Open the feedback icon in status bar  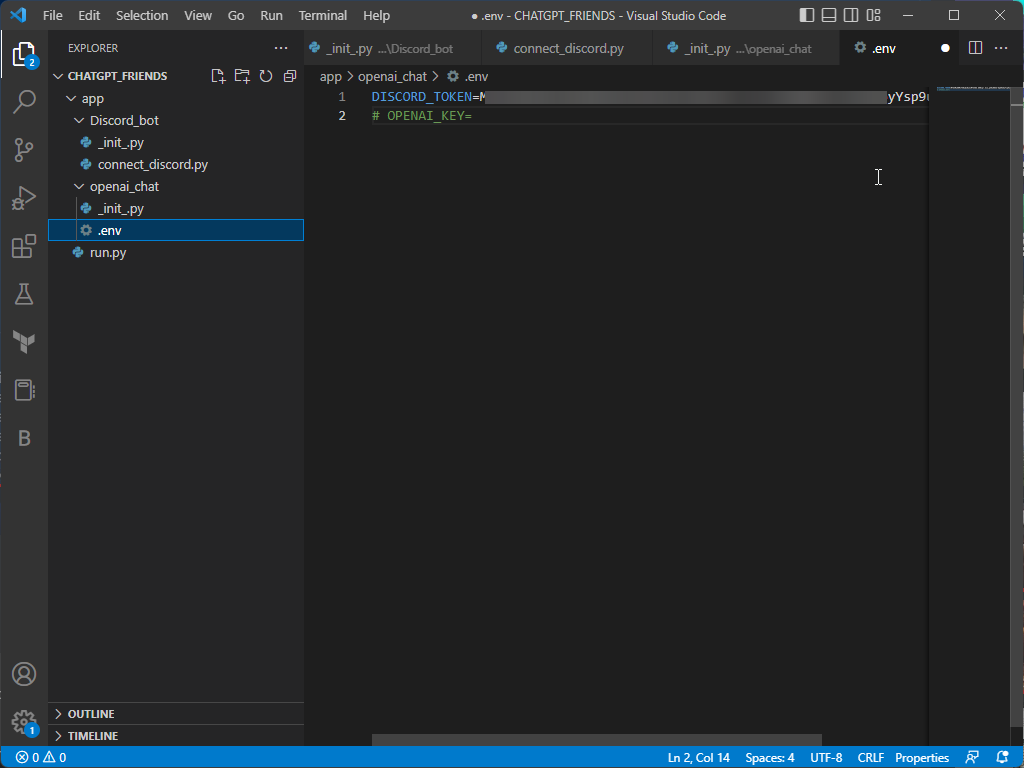pos(972,758)
